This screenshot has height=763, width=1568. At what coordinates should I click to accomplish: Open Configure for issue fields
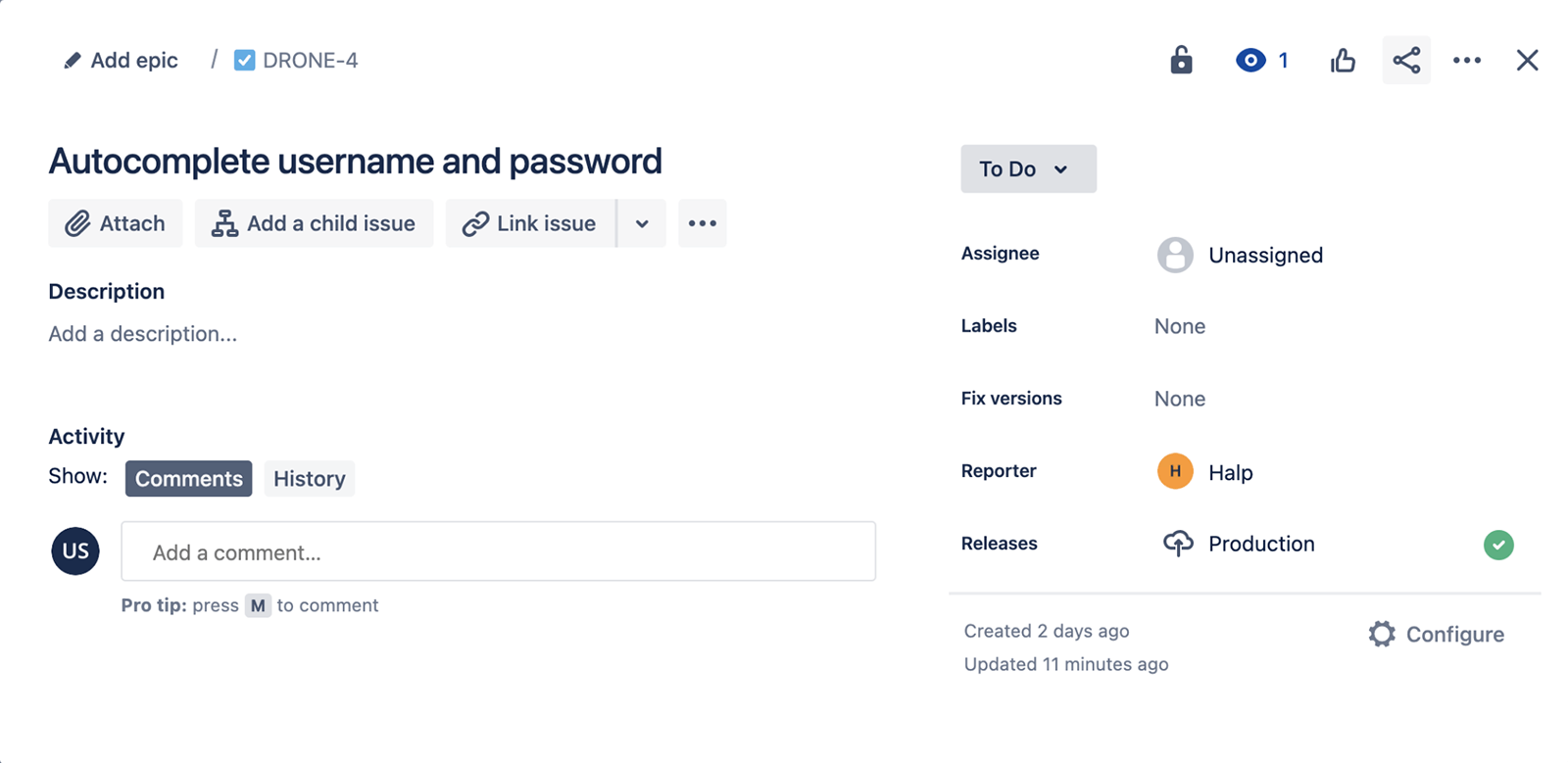(1435, 634)
